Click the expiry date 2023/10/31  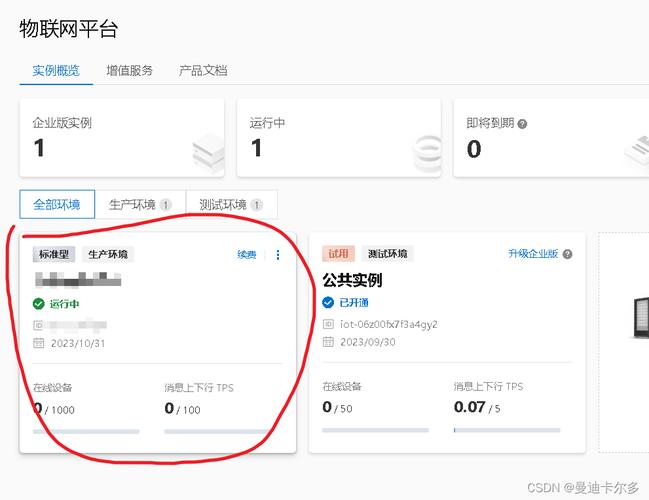(x=78, y=343)
